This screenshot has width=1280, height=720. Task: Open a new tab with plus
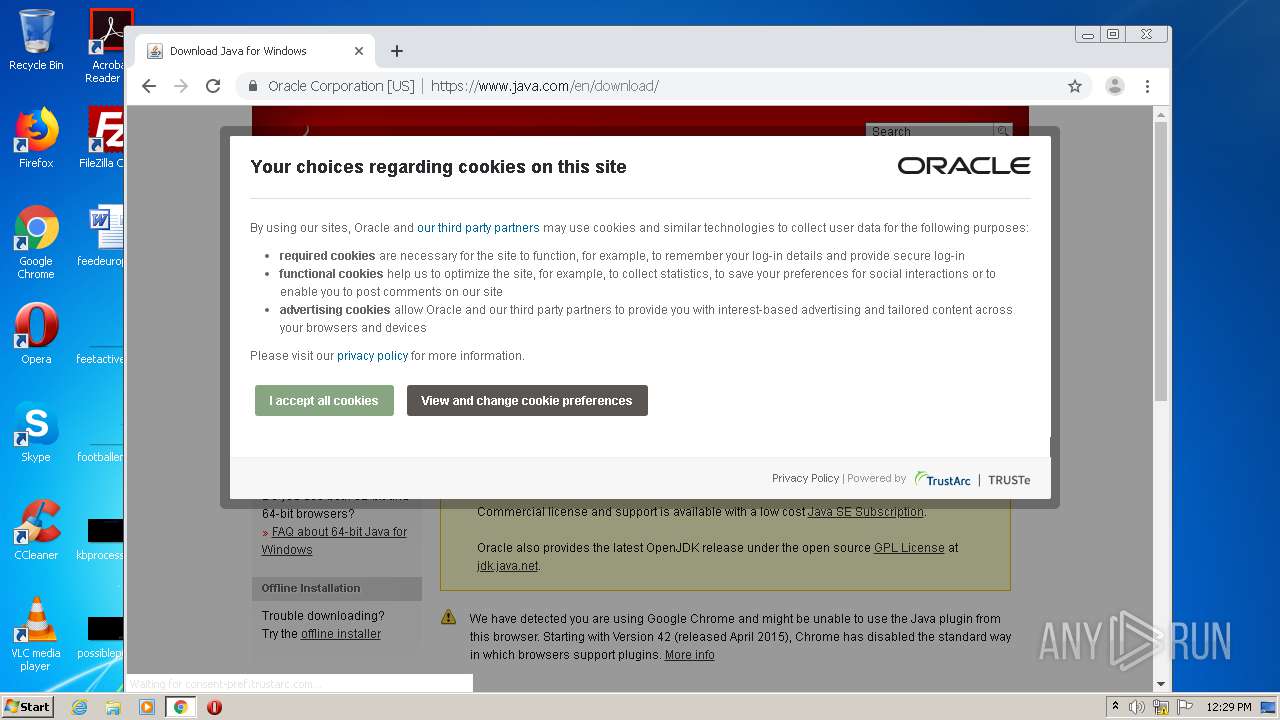(397, 51)
